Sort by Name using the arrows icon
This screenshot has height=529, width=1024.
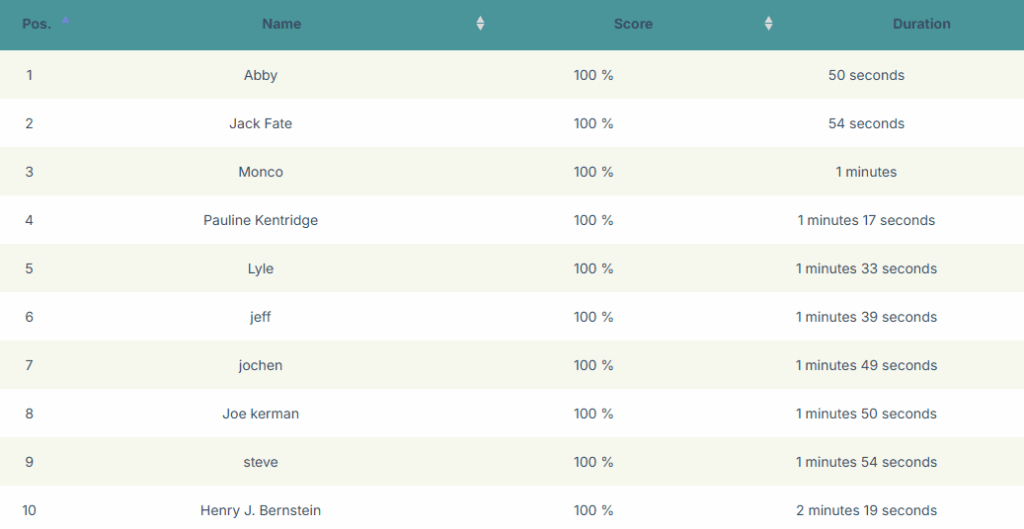480,24
